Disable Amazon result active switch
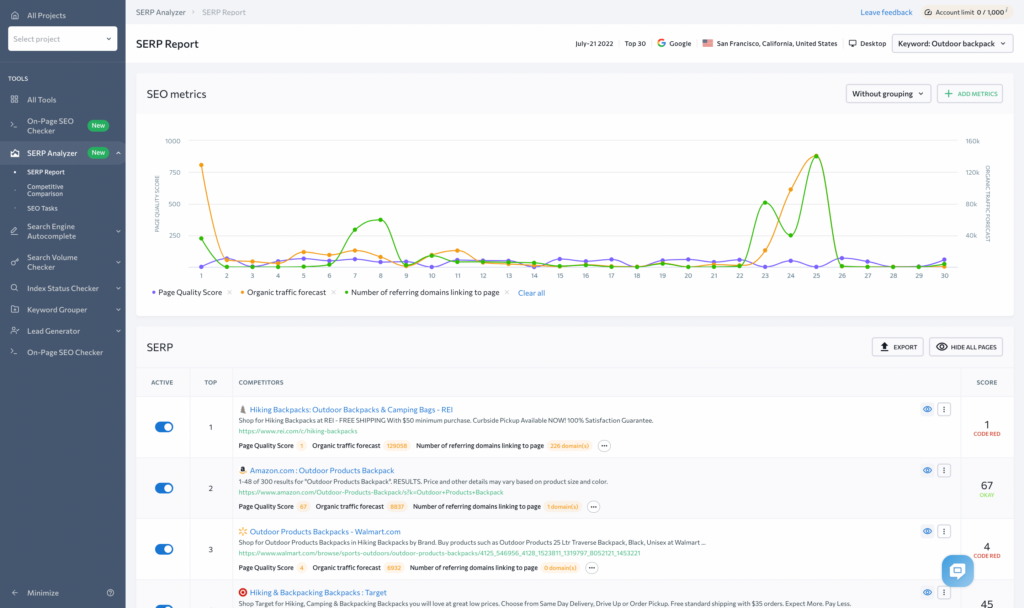This screenshot has width=1024, height=608. click(x=164, y=488)
